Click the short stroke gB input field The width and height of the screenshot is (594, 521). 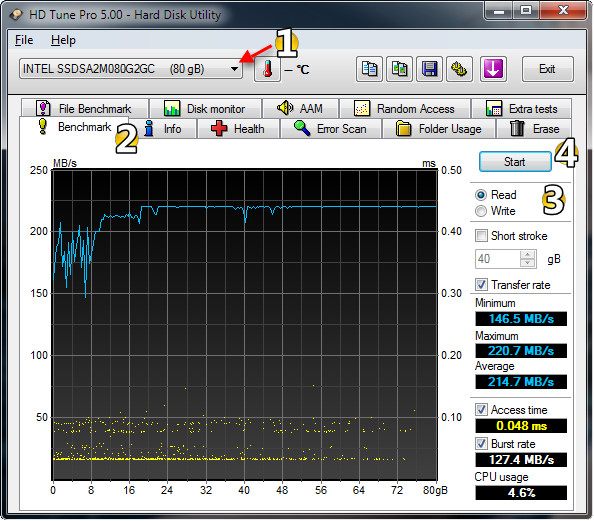coord(498,259)
